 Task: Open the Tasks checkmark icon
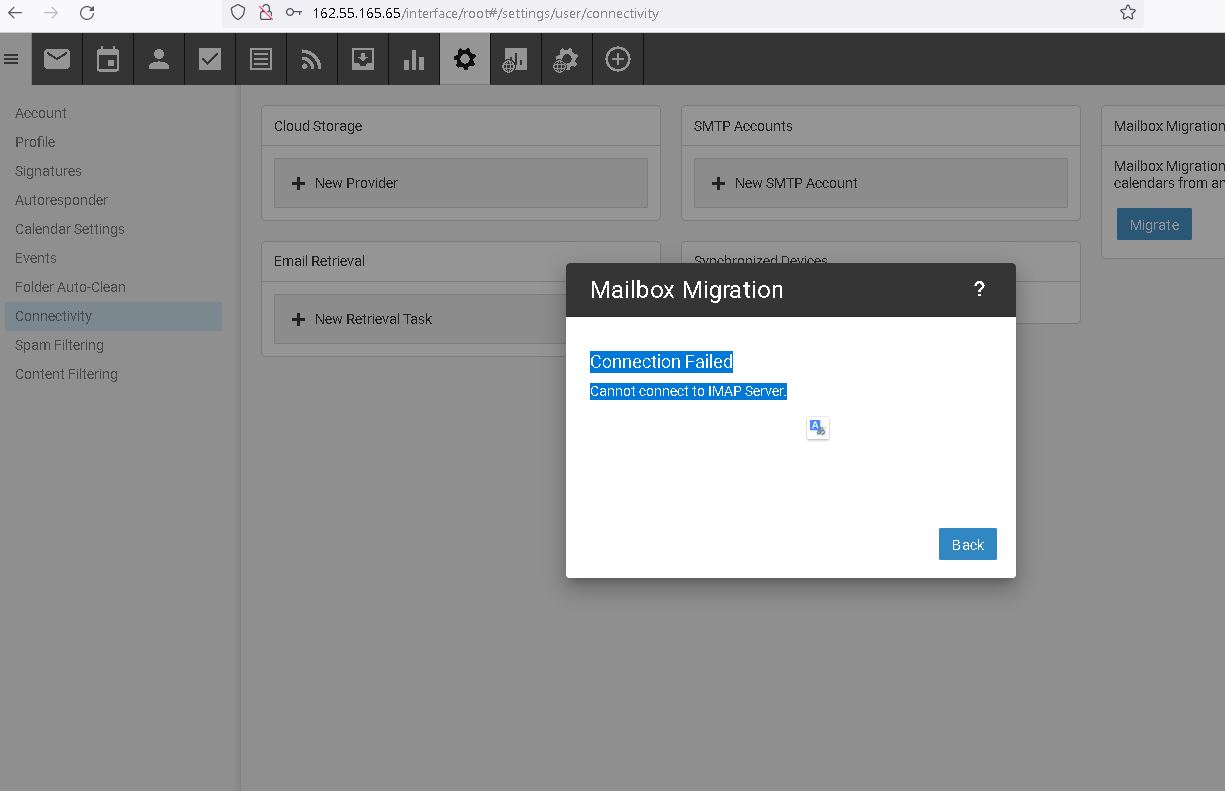[x=210, y=59]
